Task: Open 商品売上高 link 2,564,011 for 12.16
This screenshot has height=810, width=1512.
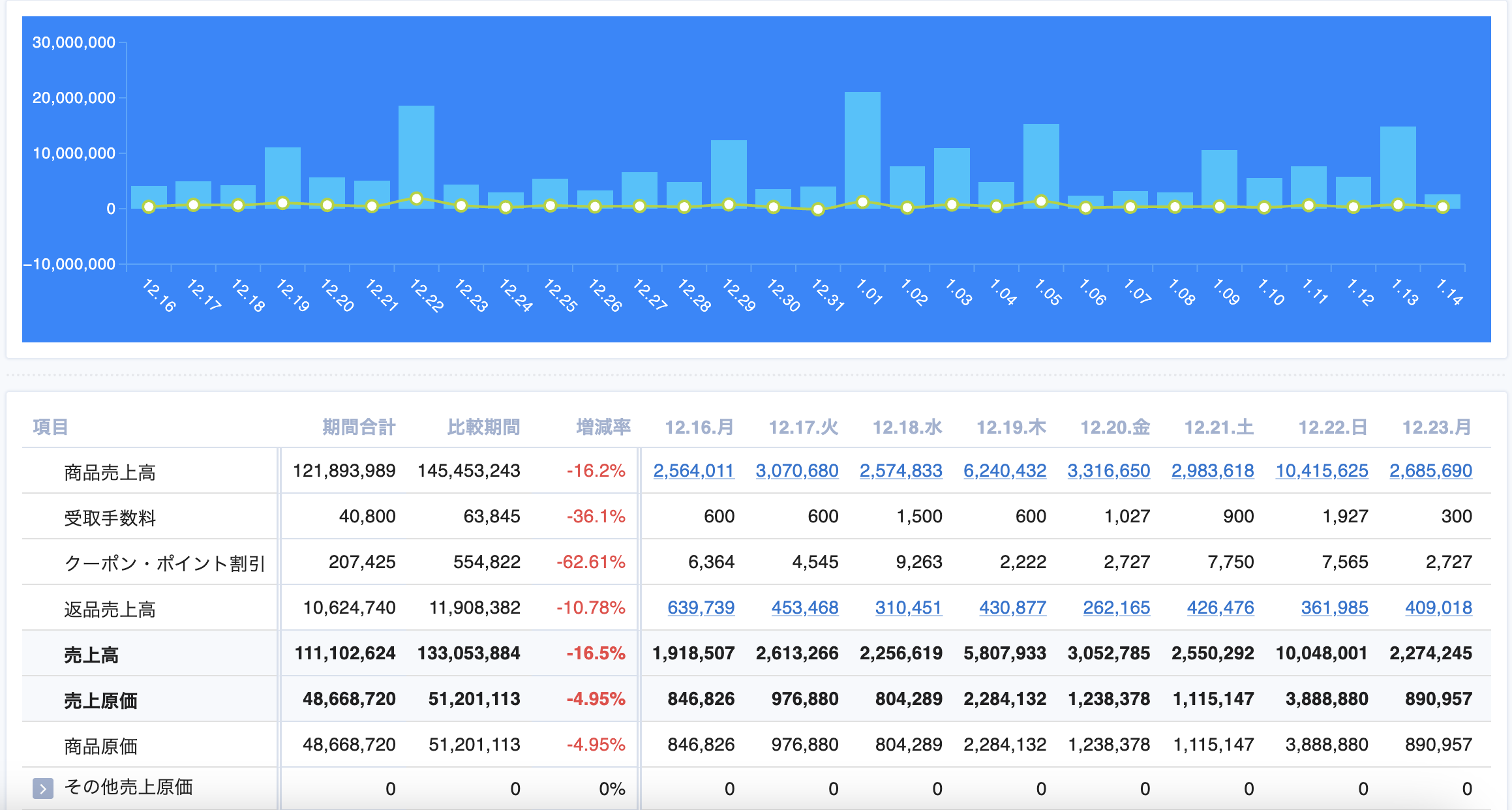Action: click(x=694, y=471)
